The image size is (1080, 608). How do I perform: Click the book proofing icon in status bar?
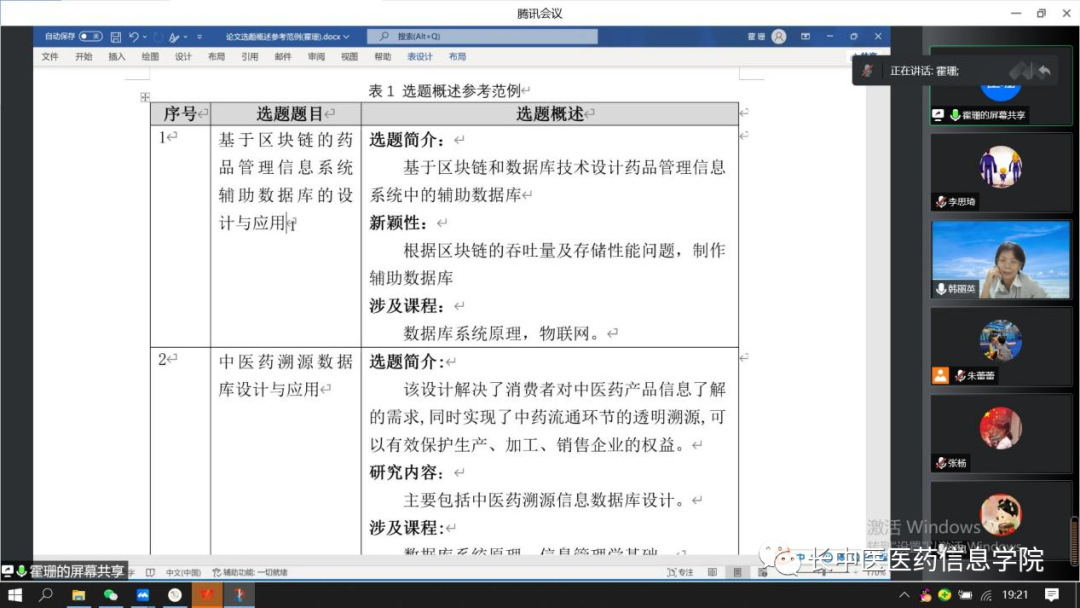(x=150, y=572)
